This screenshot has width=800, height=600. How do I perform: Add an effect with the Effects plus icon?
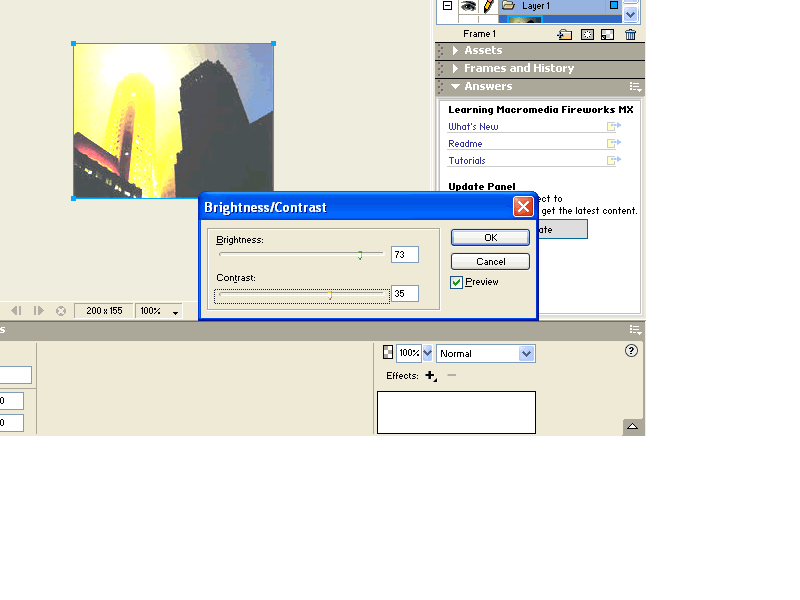click(431, 376)
